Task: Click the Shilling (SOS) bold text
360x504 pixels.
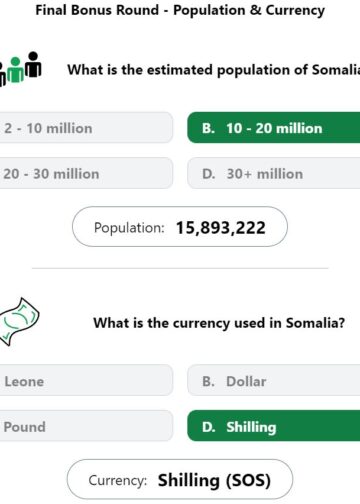Action: pyautogui.click(x=214, y=480)
